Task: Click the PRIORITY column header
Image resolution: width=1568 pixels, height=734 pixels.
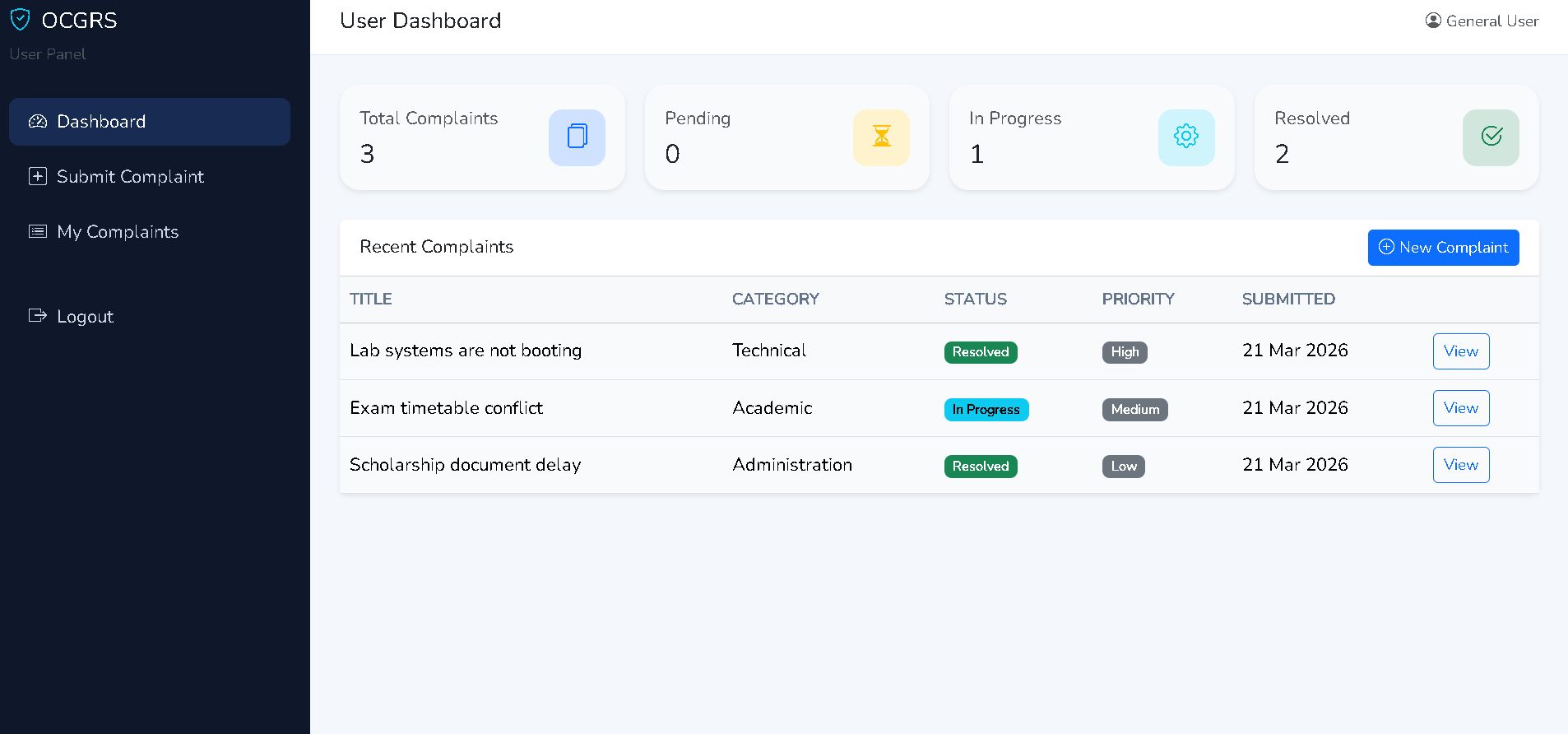Action: coord(1139,300)
